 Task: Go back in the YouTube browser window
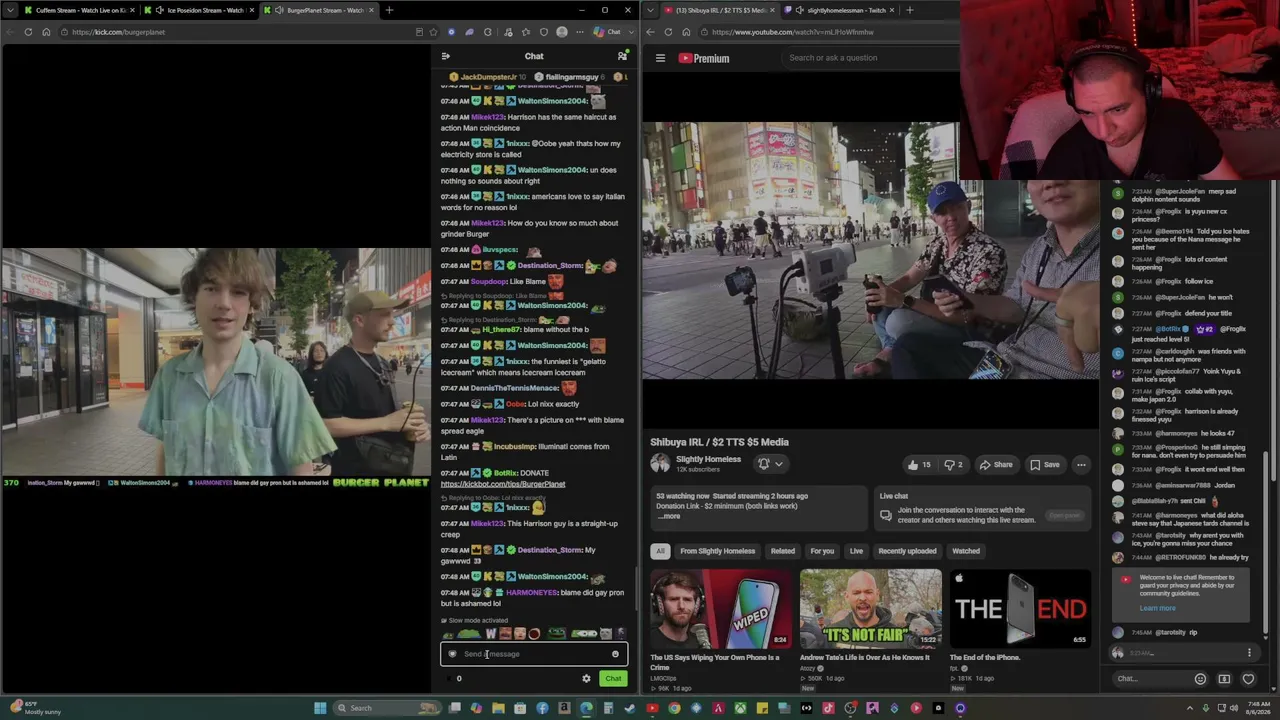coord(650,32)
